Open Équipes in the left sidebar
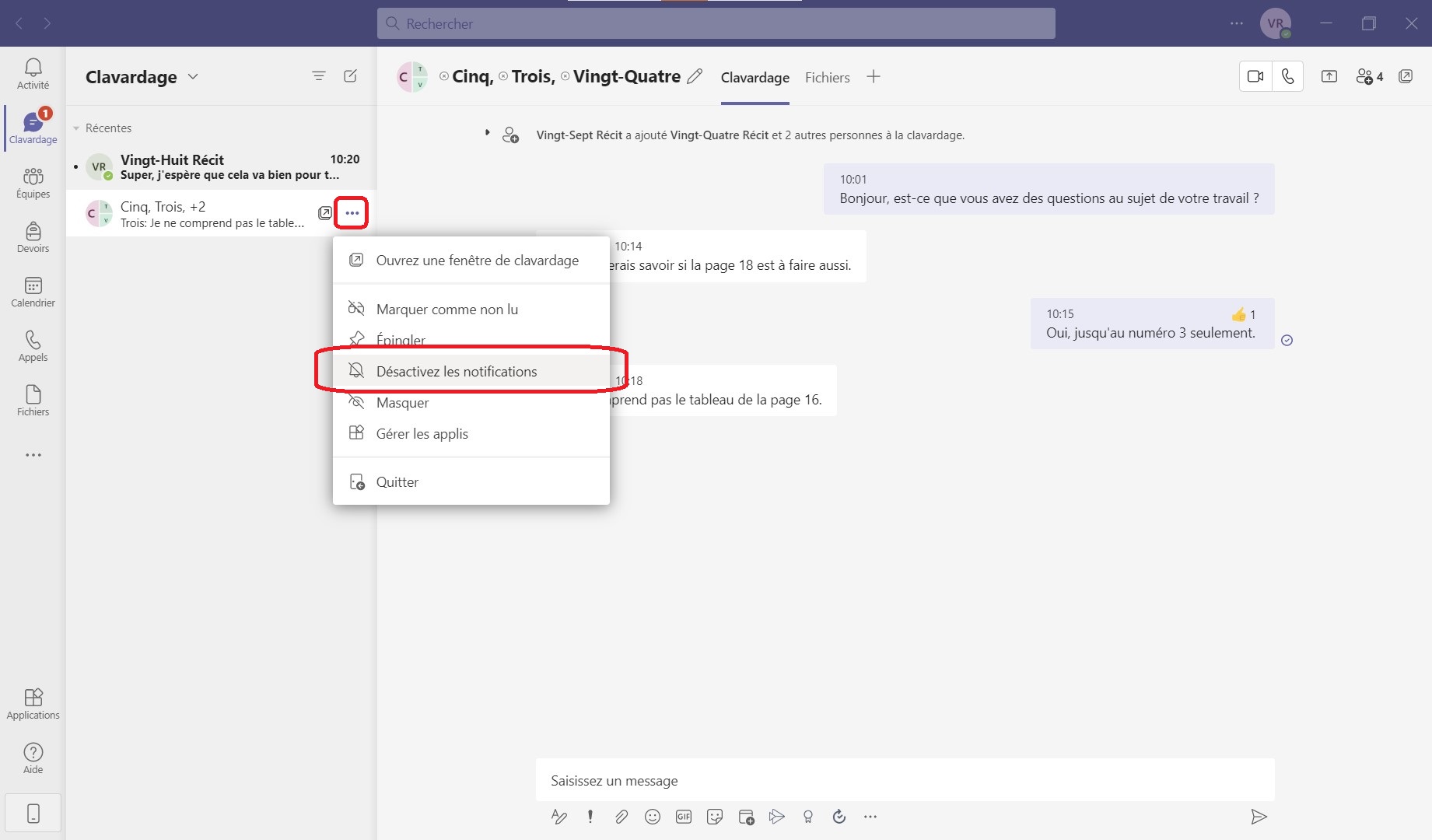Viewport: 1432px width, 840px height. point(33,183)
